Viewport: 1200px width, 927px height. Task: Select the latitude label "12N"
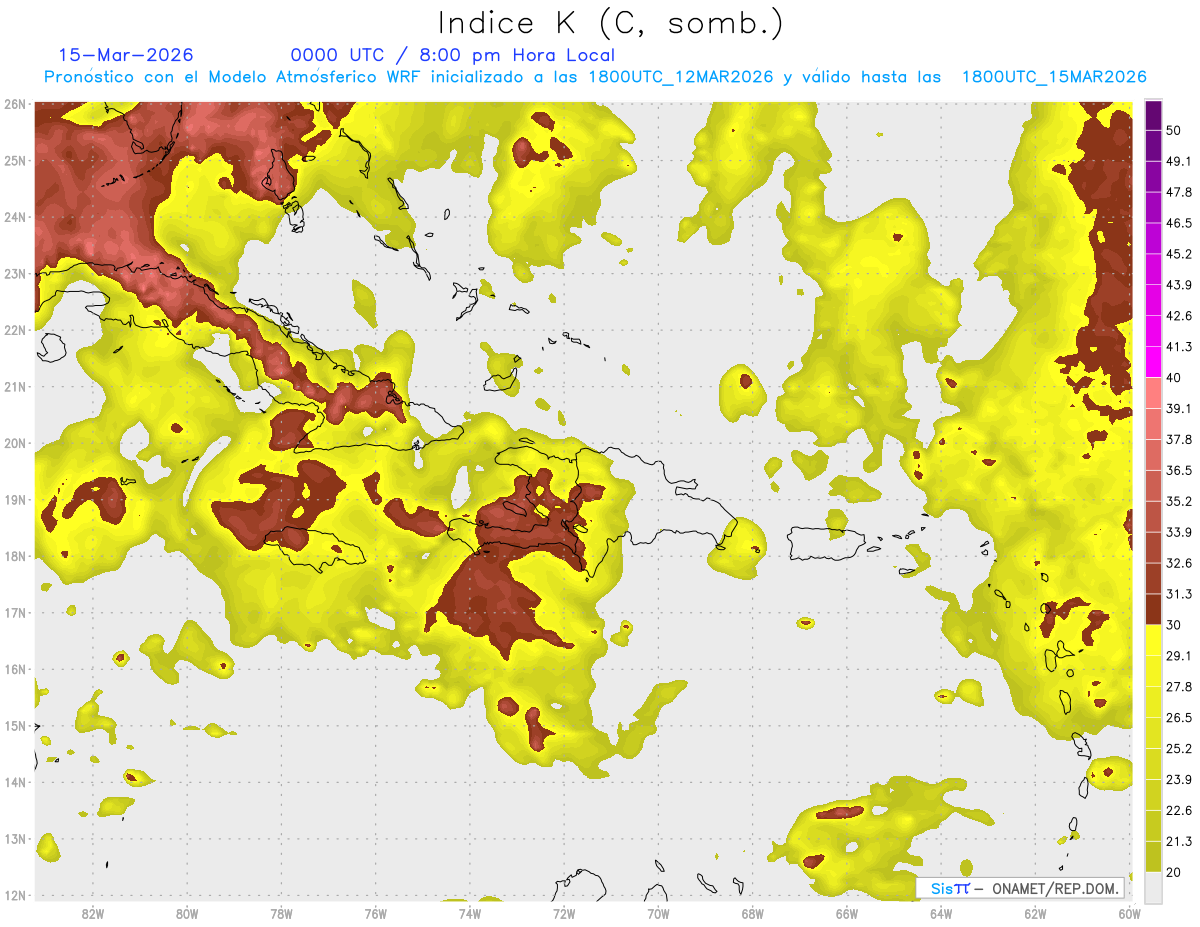click(15, 895)
